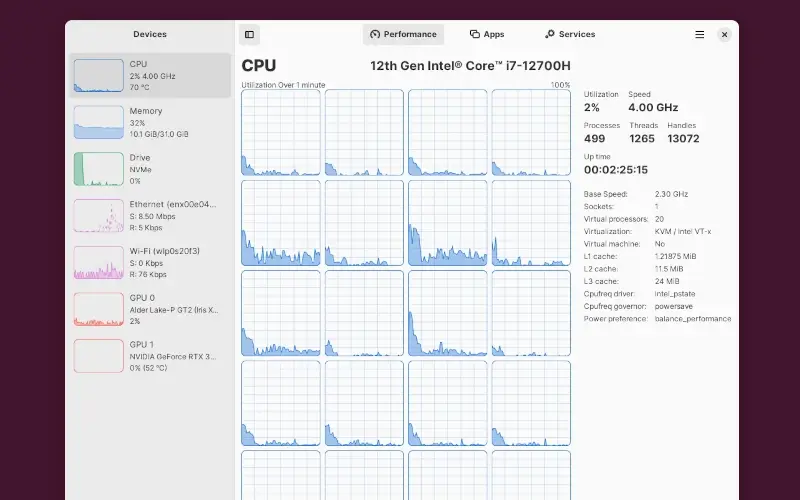
Task: Select GPU 0 Alder Lake-P entry
Action: [x=150, y=309]
